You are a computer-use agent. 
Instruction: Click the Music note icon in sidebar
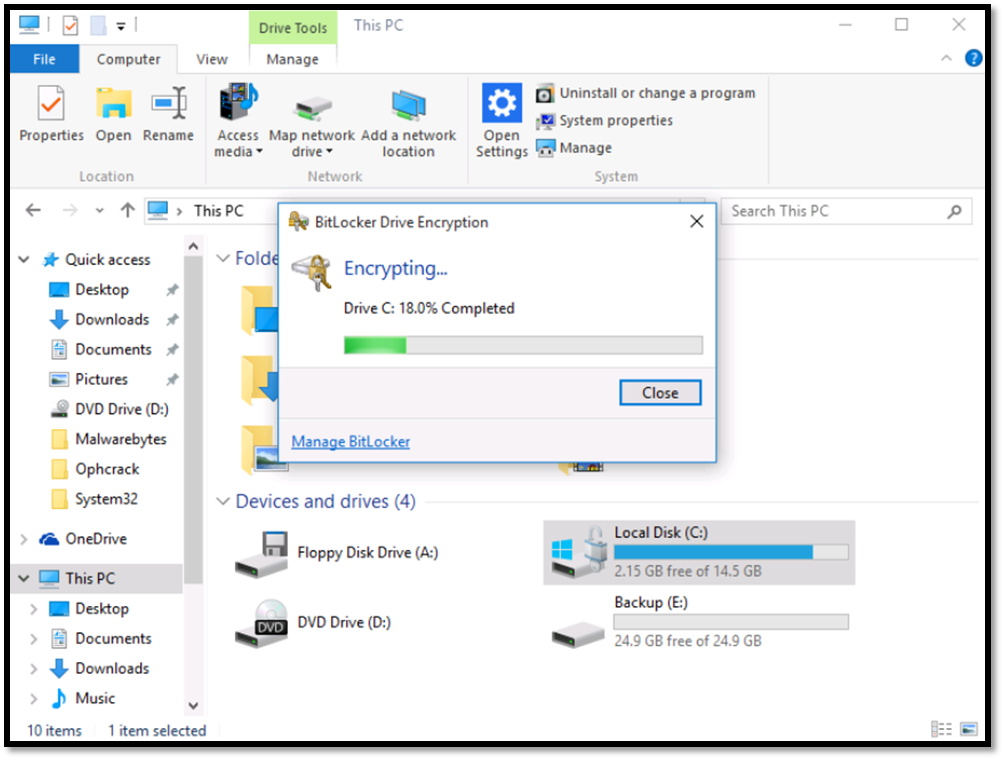tap(59, 699)
